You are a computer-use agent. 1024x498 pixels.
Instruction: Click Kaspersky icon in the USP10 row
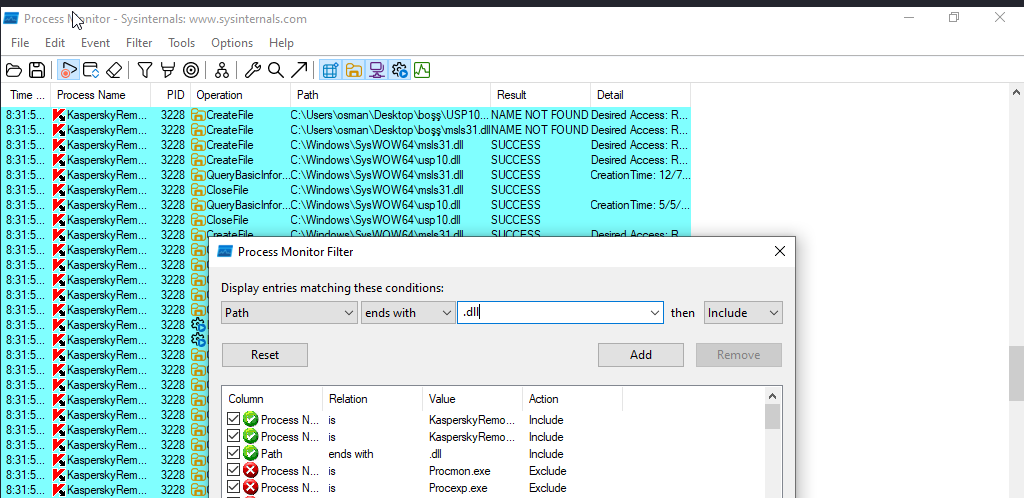click(x=59, y=115)
